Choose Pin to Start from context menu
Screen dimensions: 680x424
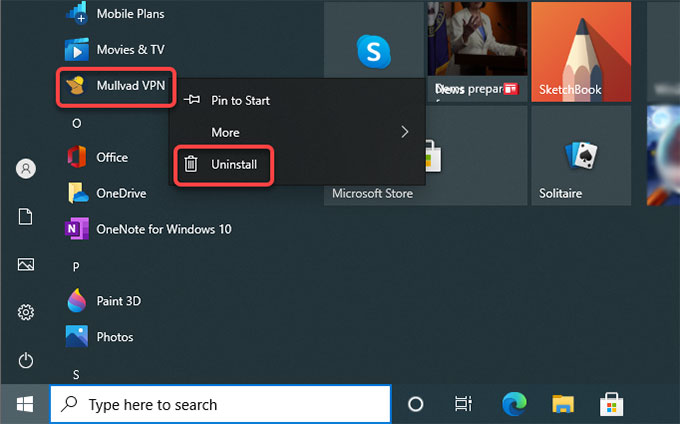[297, 101]
